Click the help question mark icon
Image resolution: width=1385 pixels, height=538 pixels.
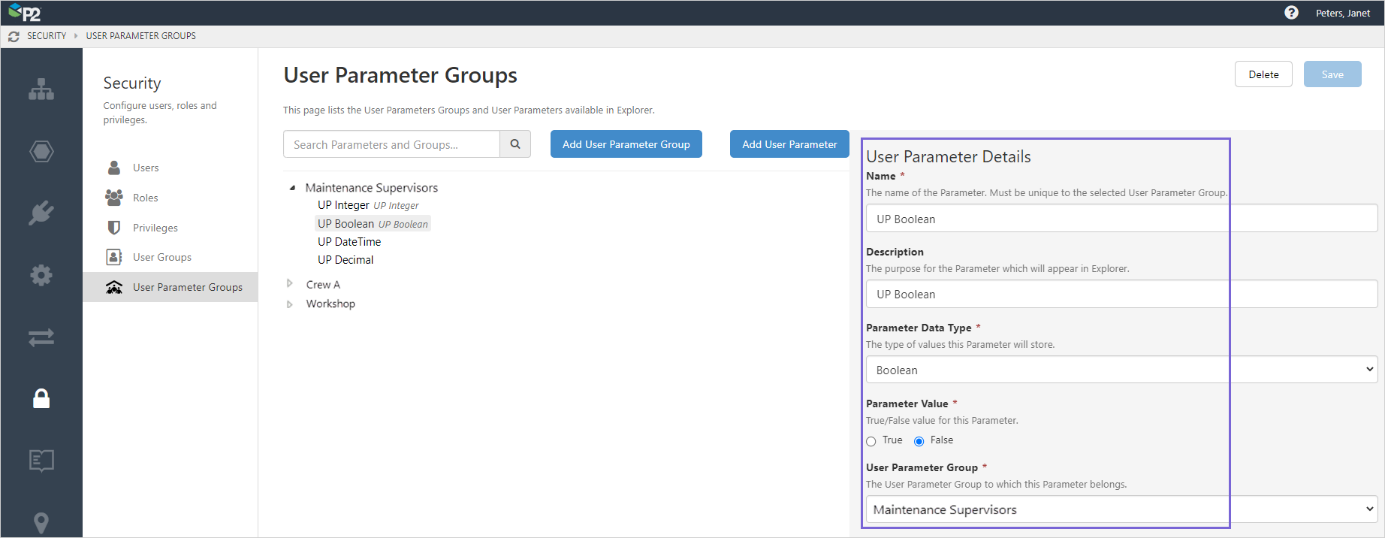pos(1291,13)
